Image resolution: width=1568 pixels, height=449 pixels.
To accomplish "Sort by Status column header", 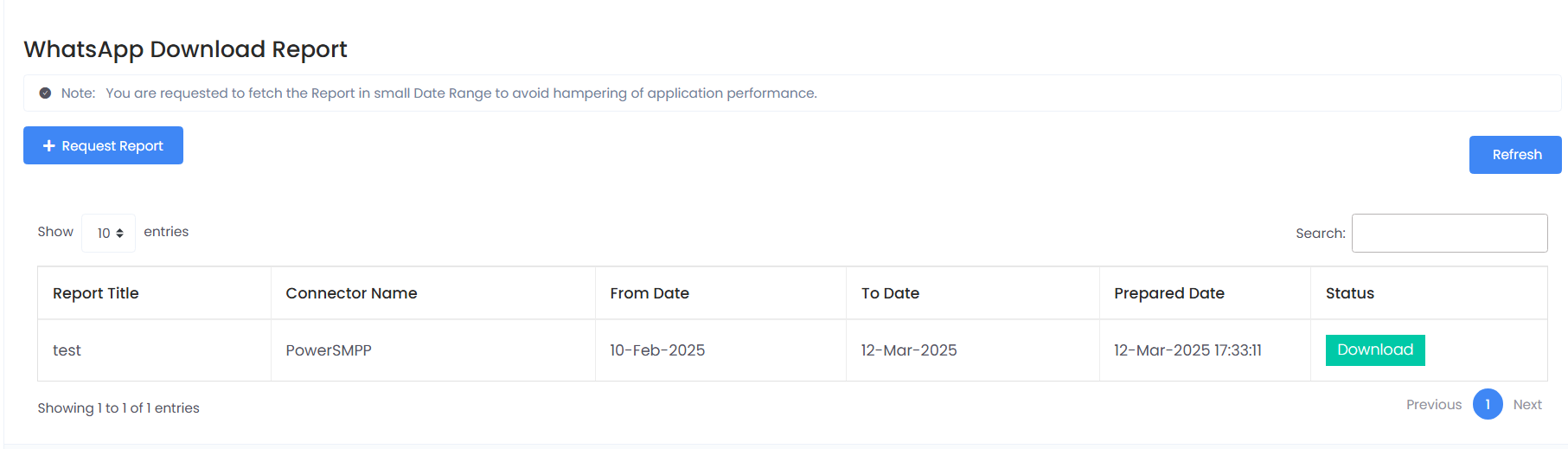I will 1349,293.
